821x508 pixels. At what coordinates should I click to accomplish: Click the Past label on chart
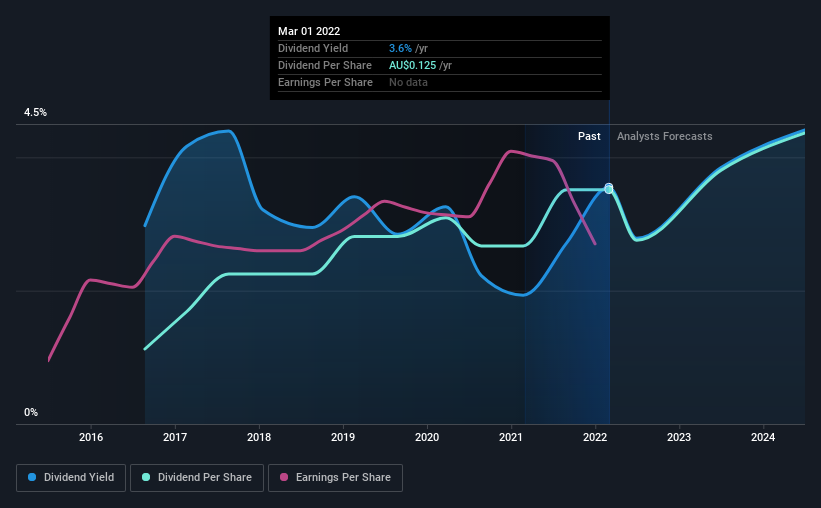589,136
